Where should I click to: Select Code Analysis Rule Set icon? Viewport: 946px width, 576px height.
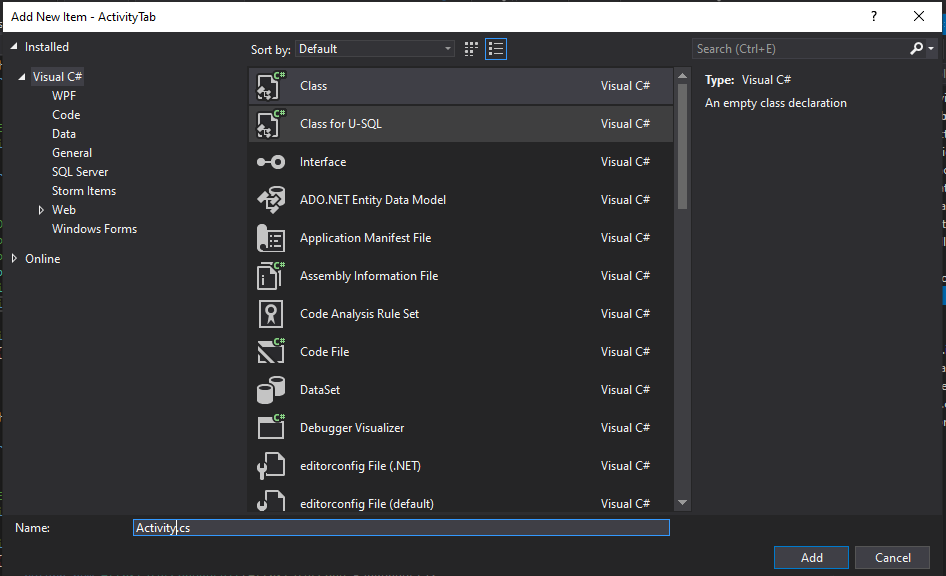pyautogui.click(x=271, y=314)
